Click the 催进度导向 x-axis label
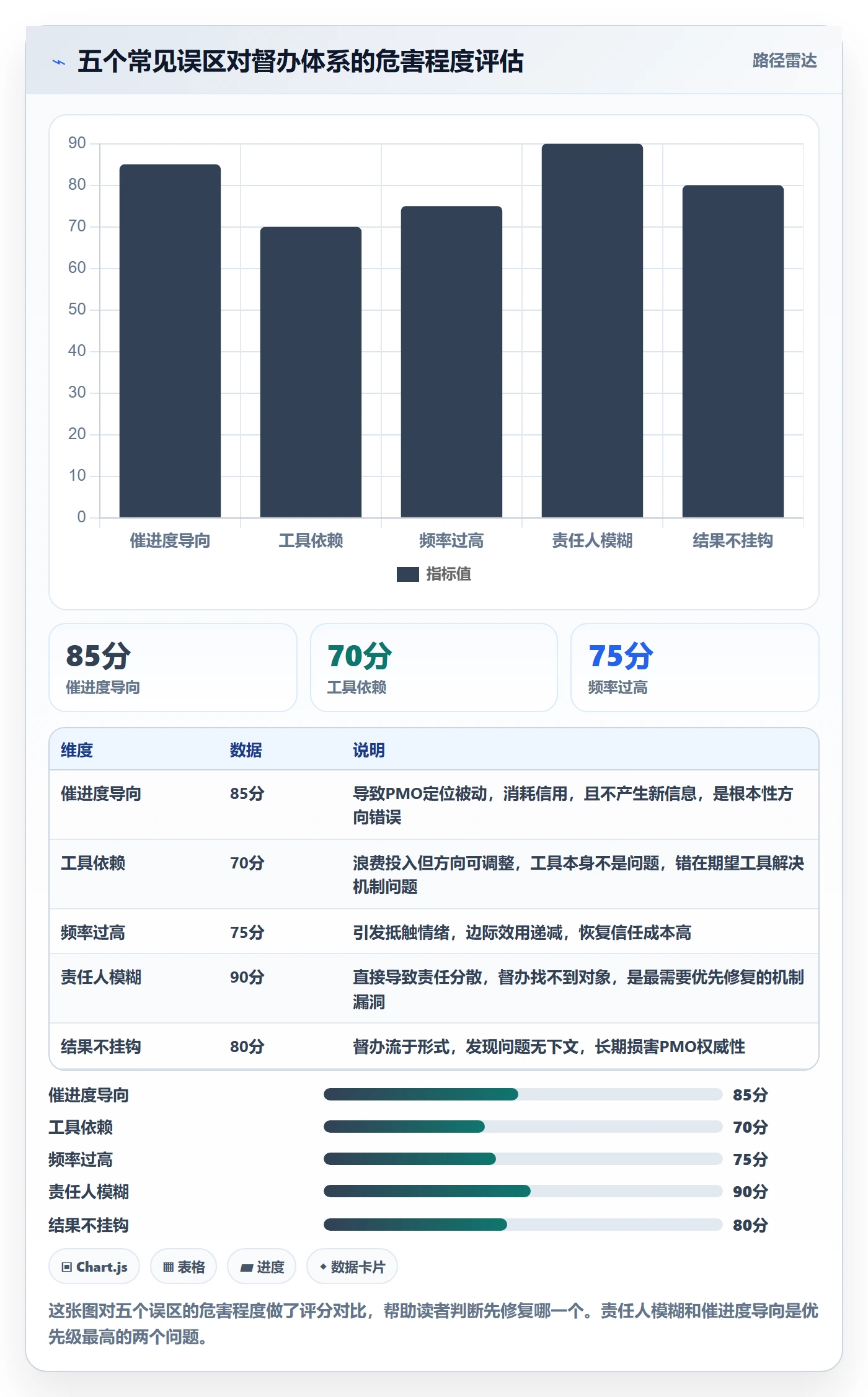 tap(170, 540)
